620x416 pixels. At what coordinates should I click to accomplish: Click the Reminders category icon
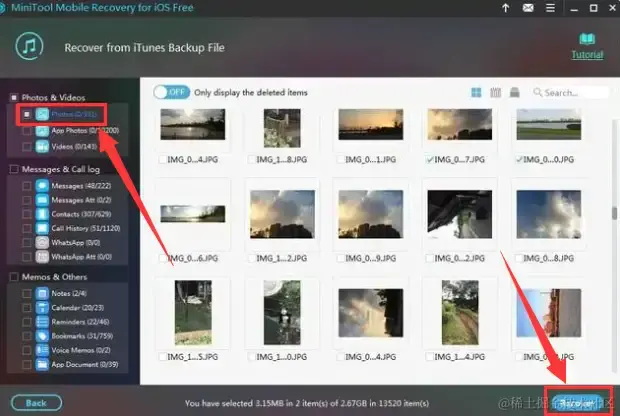[42, 321]
